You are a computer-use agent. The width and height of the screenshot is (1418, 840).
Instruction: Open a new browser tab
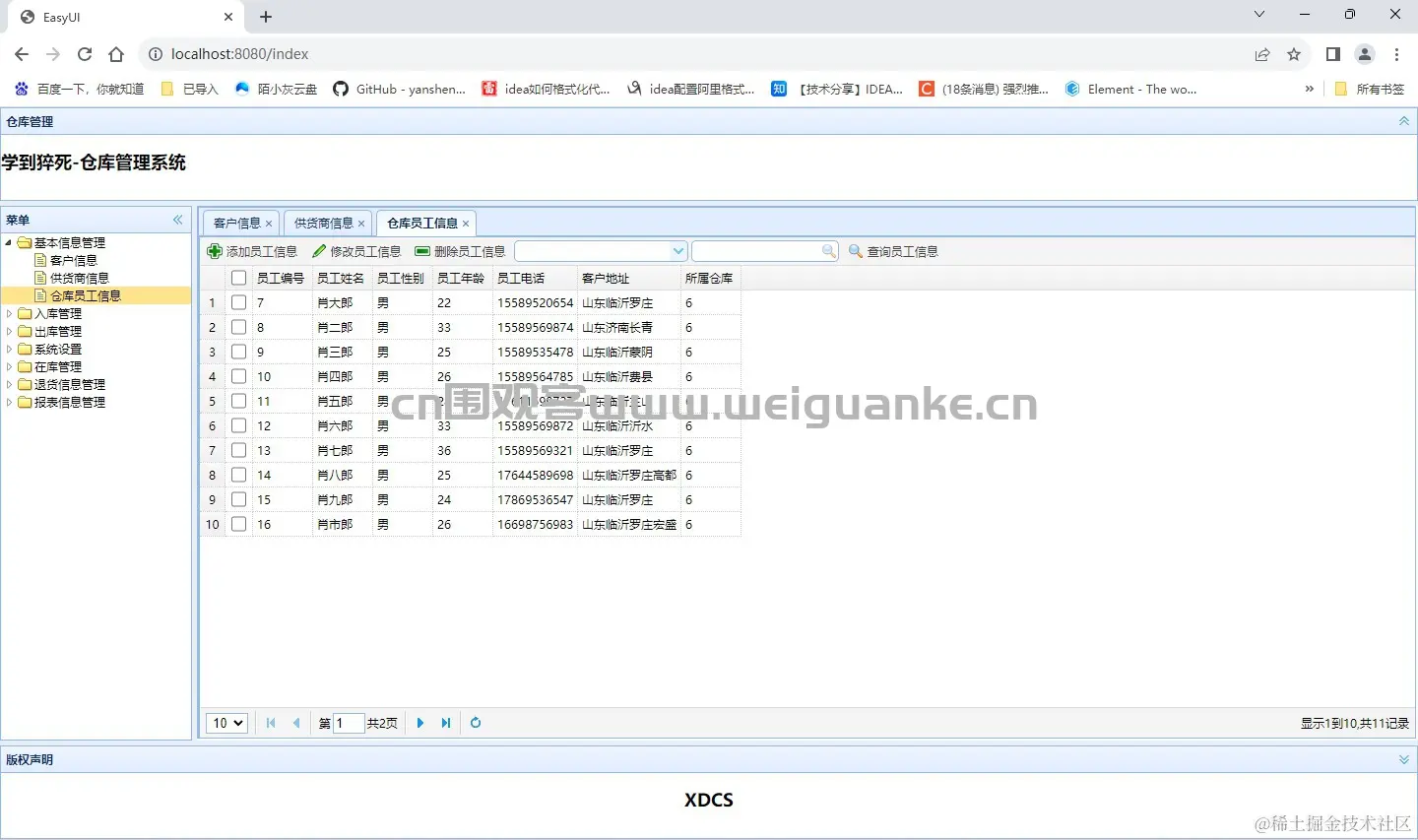pos(266,17)
